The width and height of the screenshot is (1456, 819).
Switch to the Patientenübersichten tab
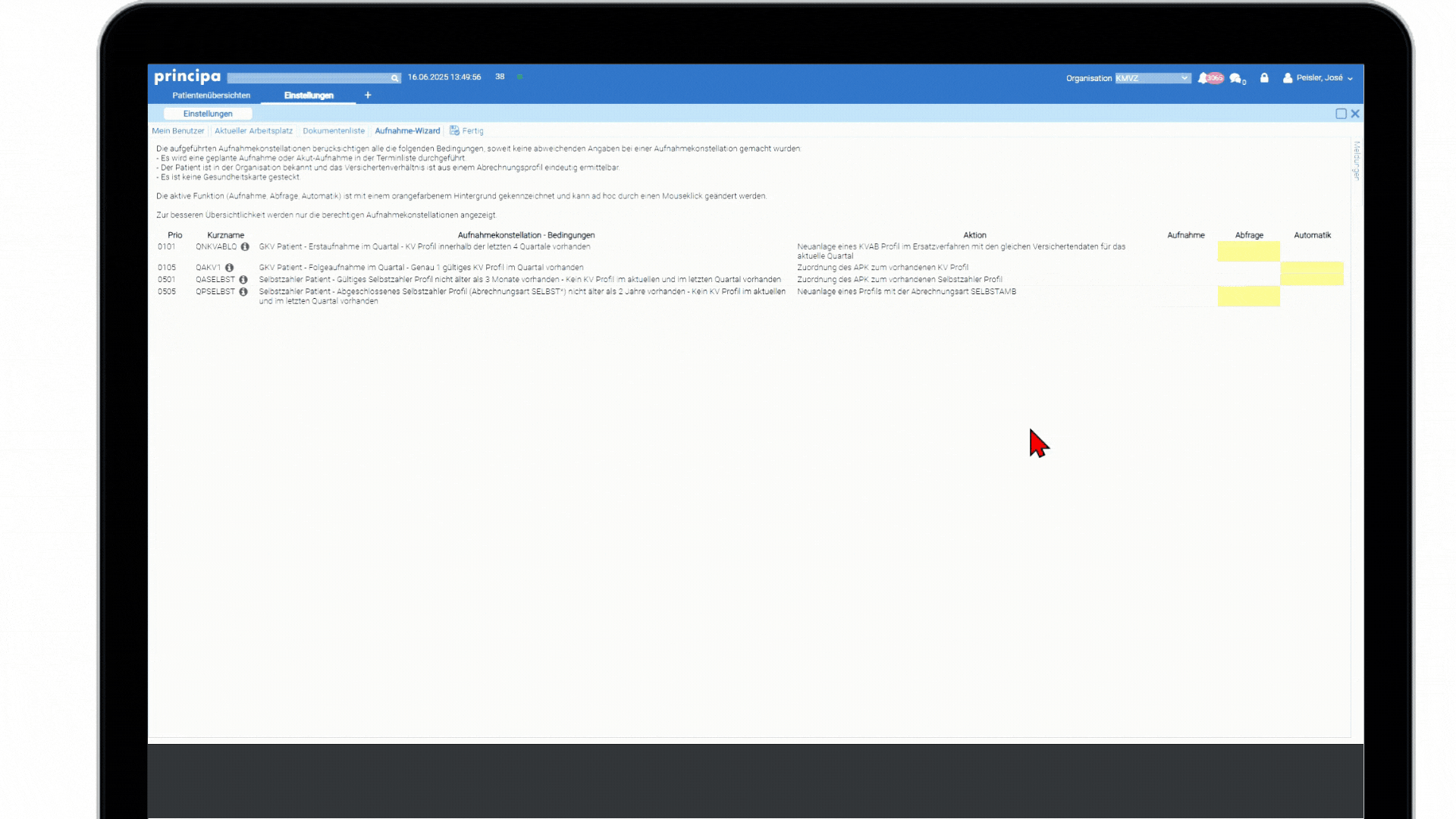pos(211,96)
